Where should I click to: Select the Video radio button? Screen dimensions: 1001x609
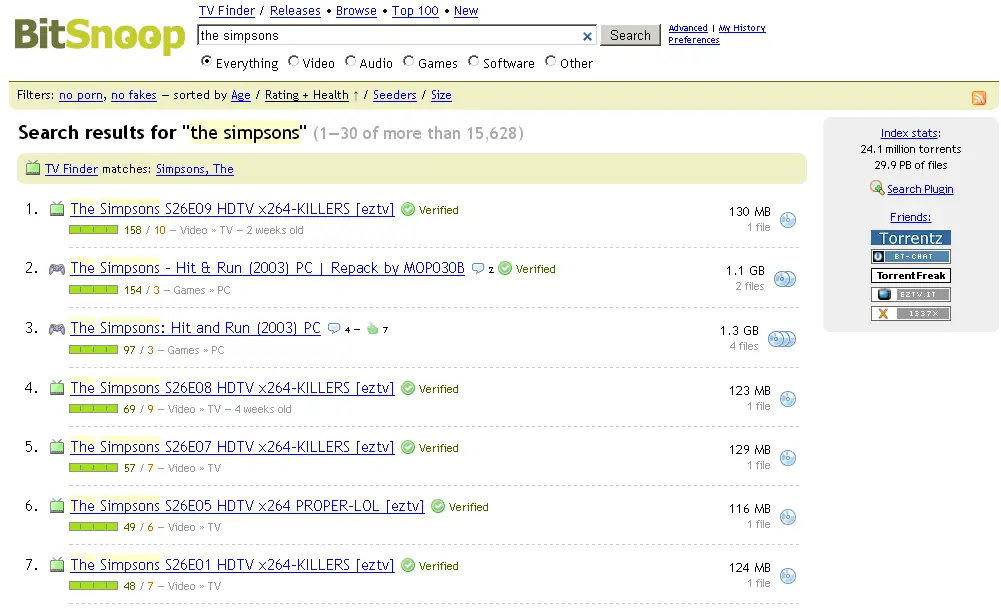click(293, 61)
